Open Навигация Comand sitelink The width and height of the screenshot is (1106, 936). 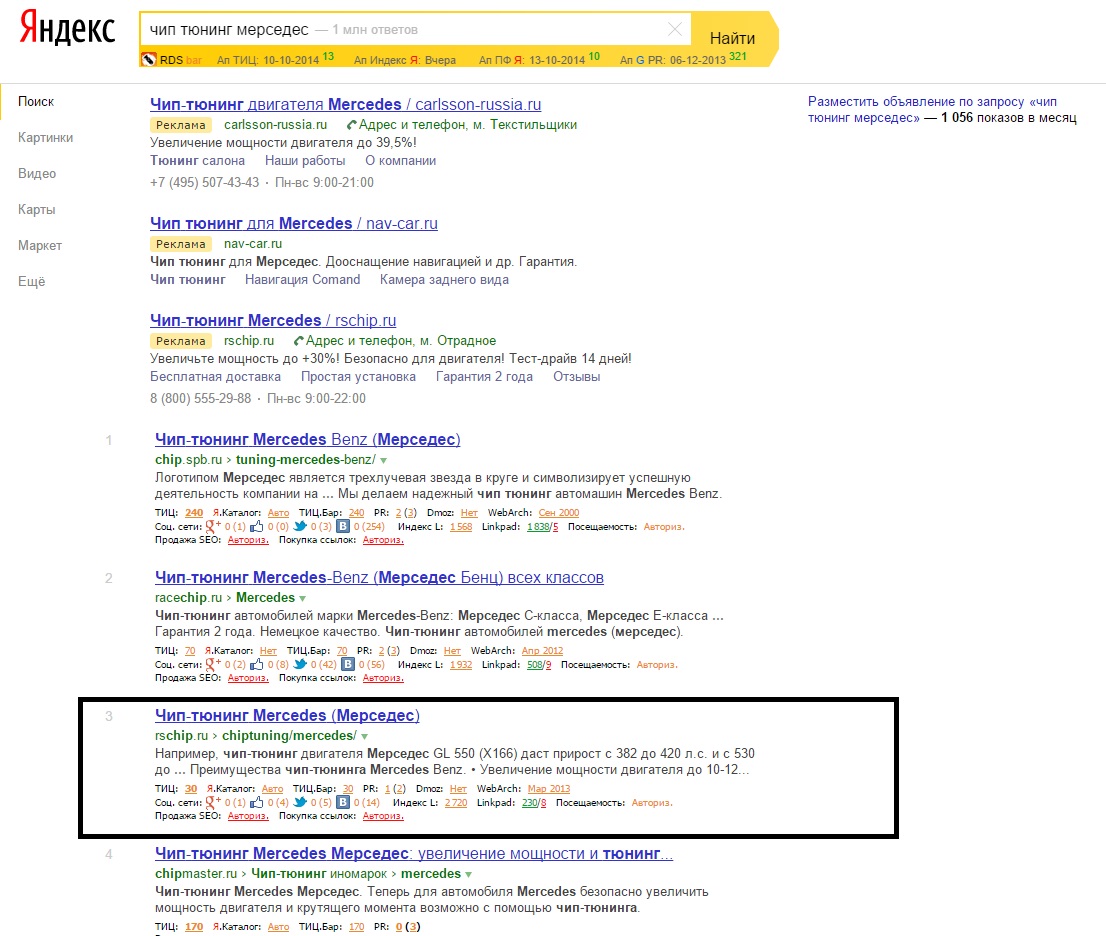[x=303, y=280]
